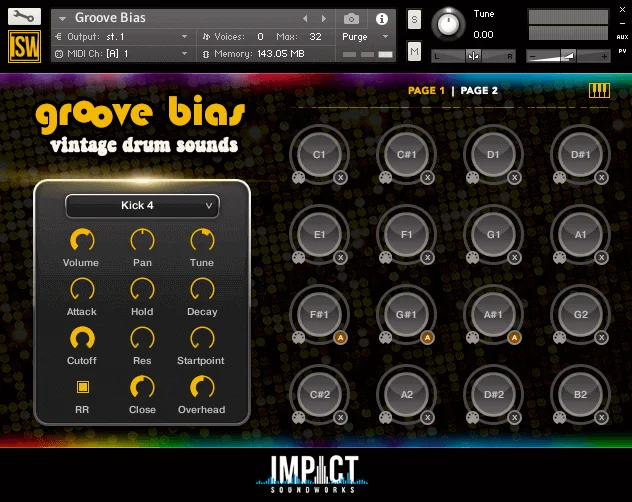
Task: Open the wrench instrument edit mode icon
Action: (24, 17)
